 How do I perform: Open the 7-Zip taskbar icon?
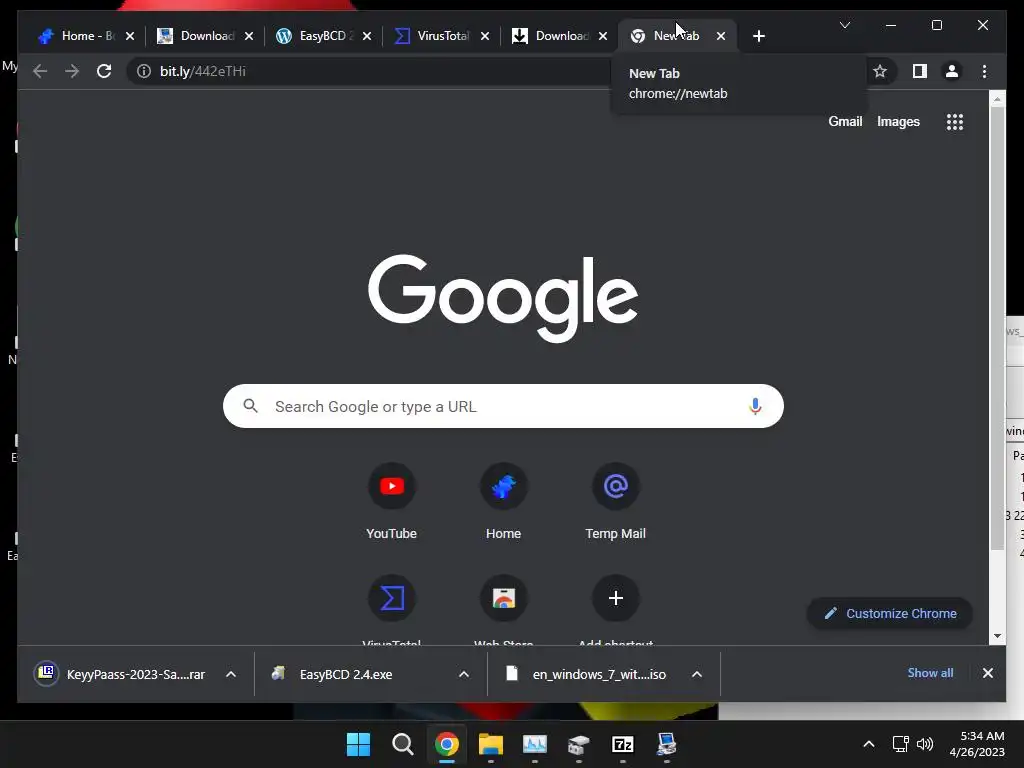click(x=622, y=744)
